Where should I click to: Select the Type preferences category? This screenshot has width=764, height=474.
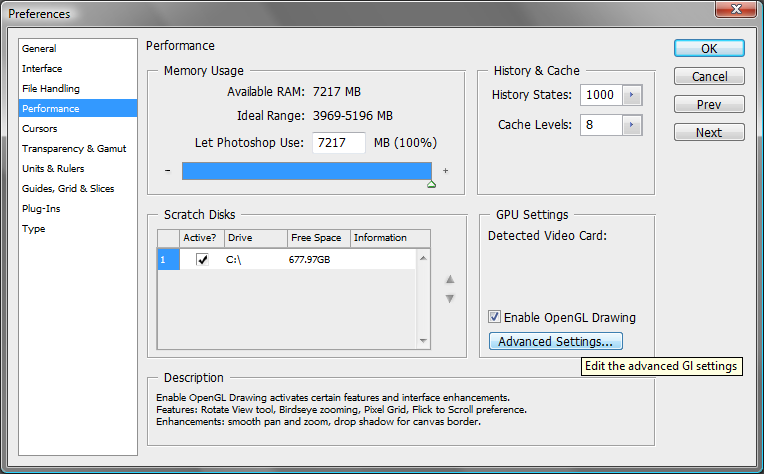(78, 228)
